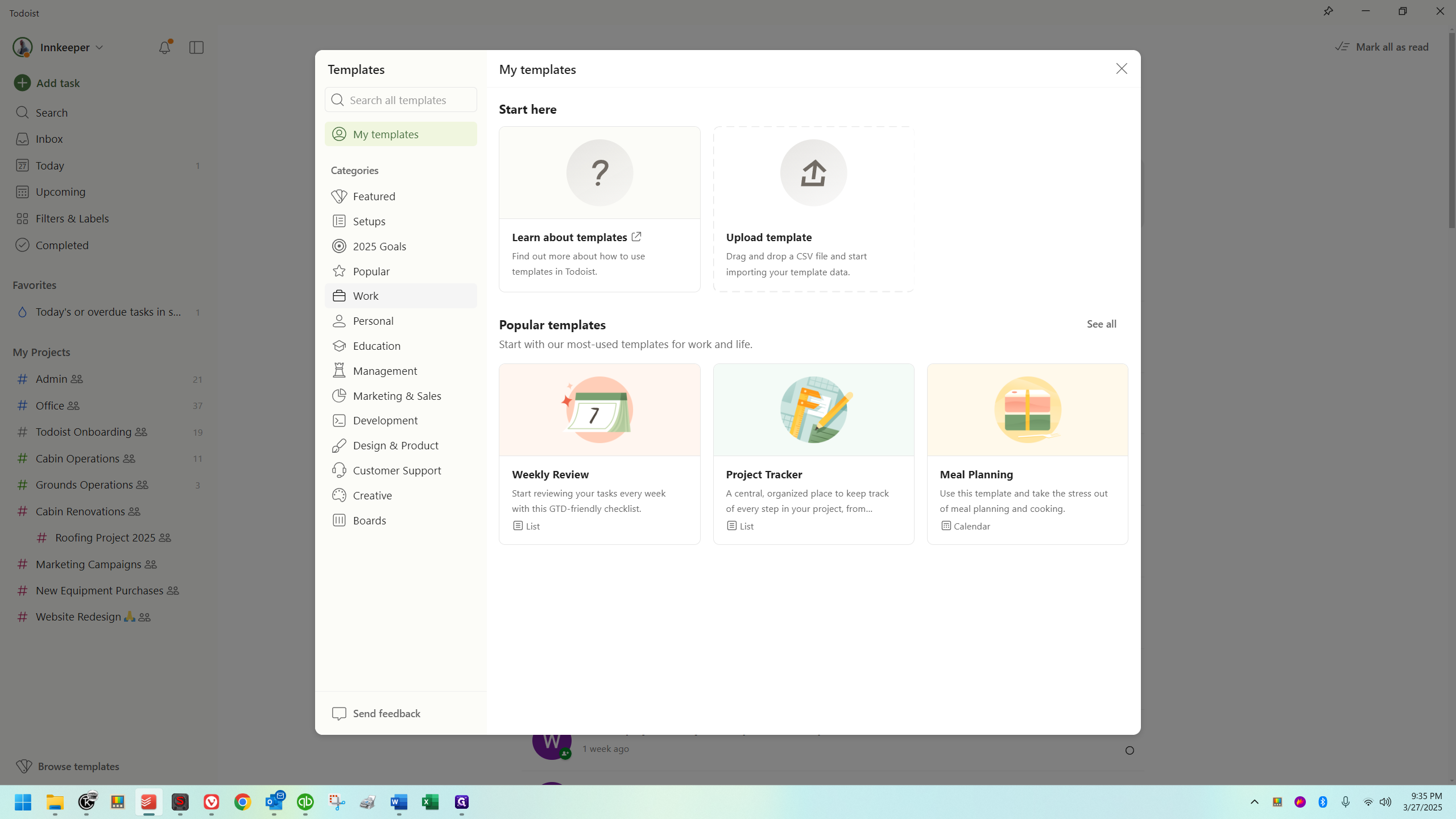The image size is (1456, 819).
Task: Click Browse templates at sidebar bottom
Action: (x=68, y=766)
